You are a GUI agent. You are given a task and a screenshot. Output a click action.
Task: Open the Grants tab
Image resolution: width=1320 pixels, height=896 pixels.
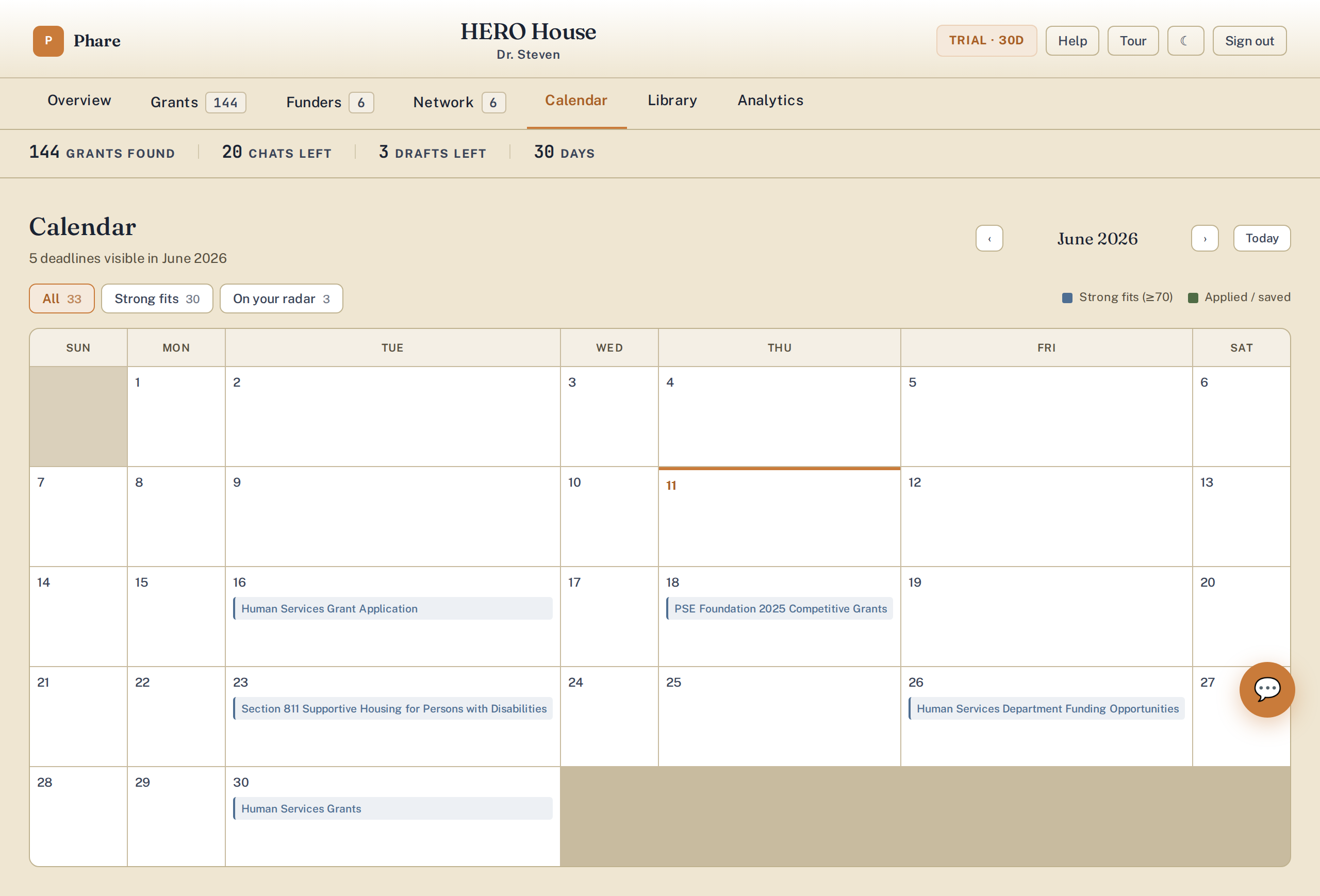(x=197, y=102)
